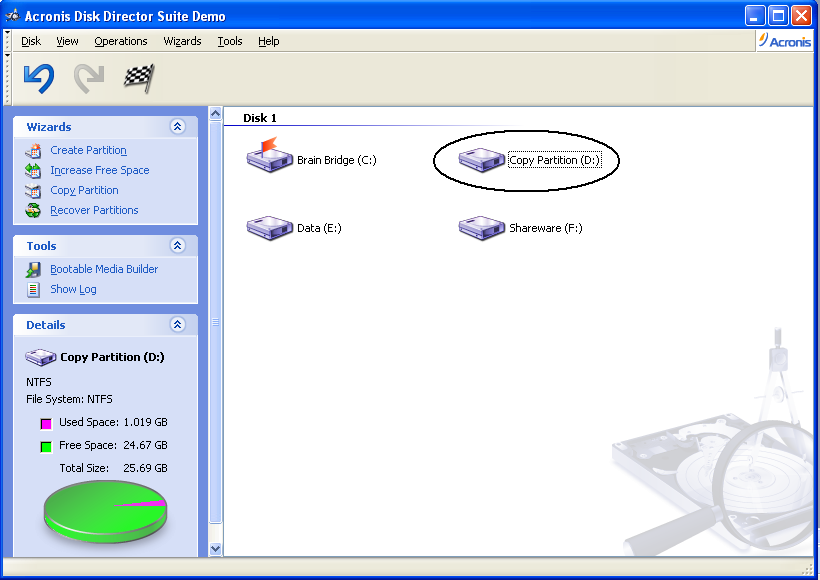Click the Used Space 1.019 GB value
Viewport: 820px width, 580px height.
click(145, 422)
